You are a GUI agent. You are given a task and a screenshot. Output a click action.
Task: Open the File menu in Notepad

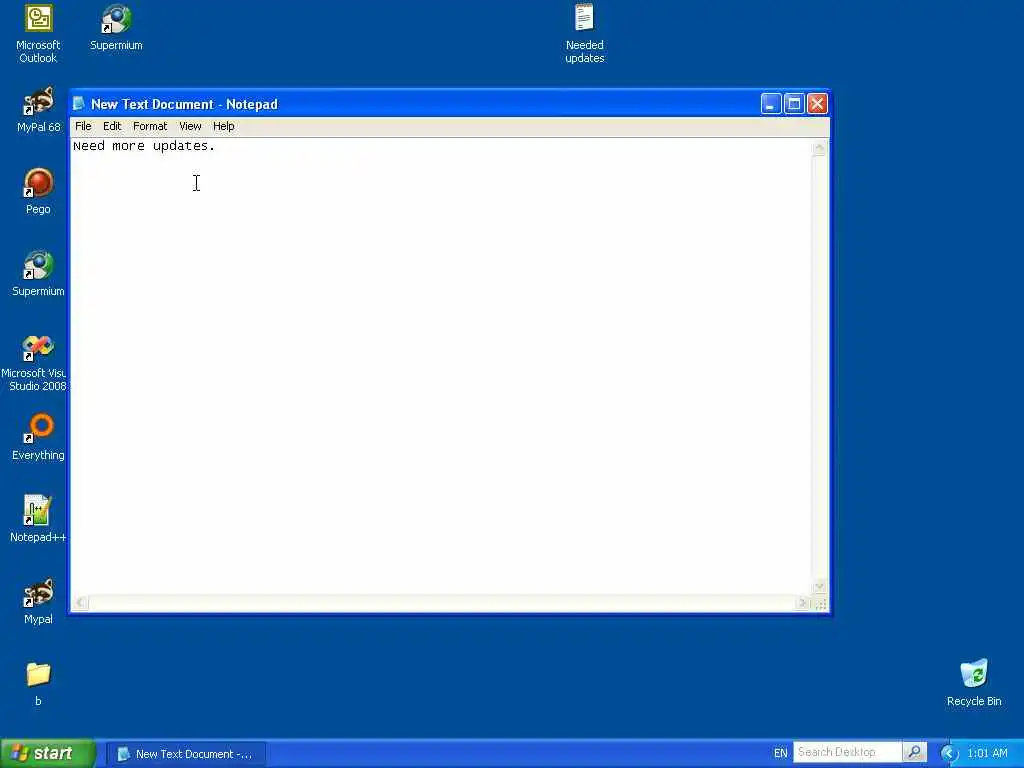click(83, 126)
